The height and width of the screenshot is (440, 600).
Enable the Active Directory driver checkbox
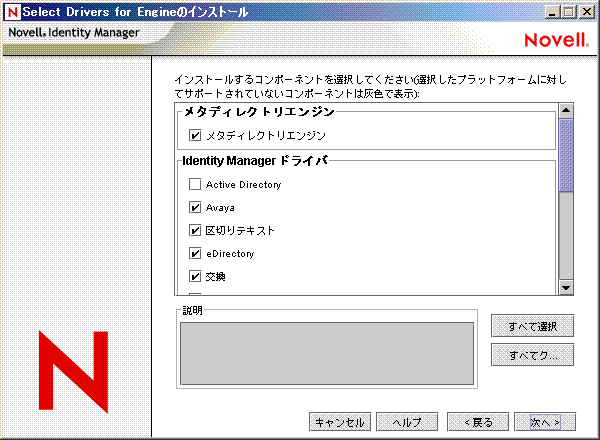click(195, 184)
